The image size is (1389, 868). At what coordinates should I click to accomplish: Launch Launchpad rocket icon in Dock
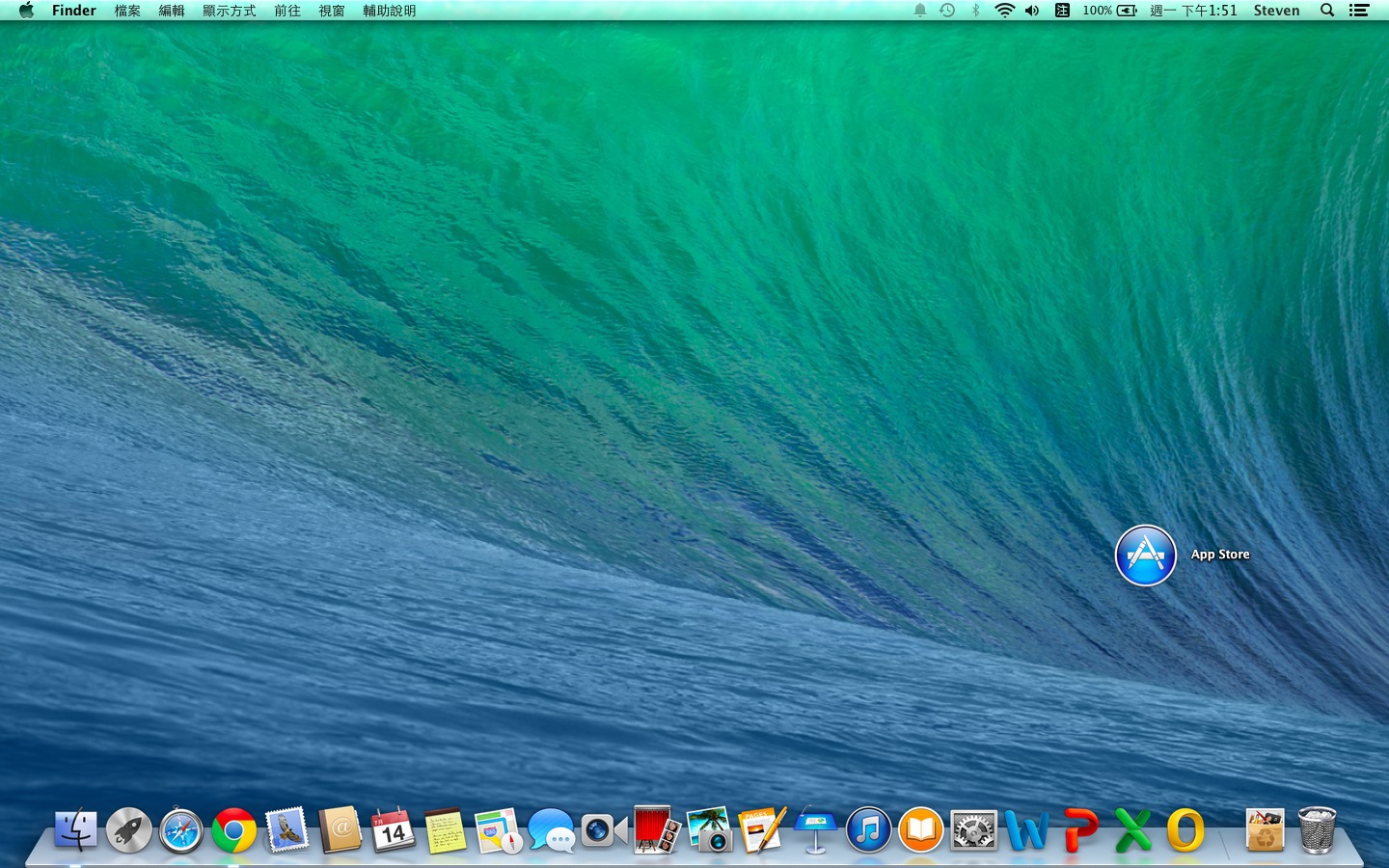tap(128, 829)
